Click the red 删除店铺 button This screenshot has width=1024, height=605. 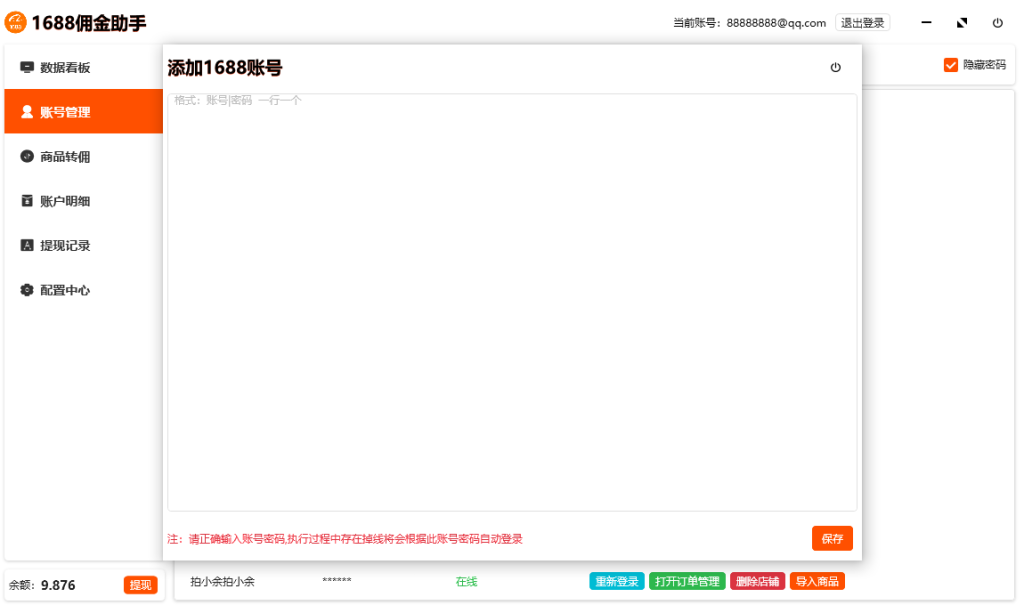(x=757, y=581)
